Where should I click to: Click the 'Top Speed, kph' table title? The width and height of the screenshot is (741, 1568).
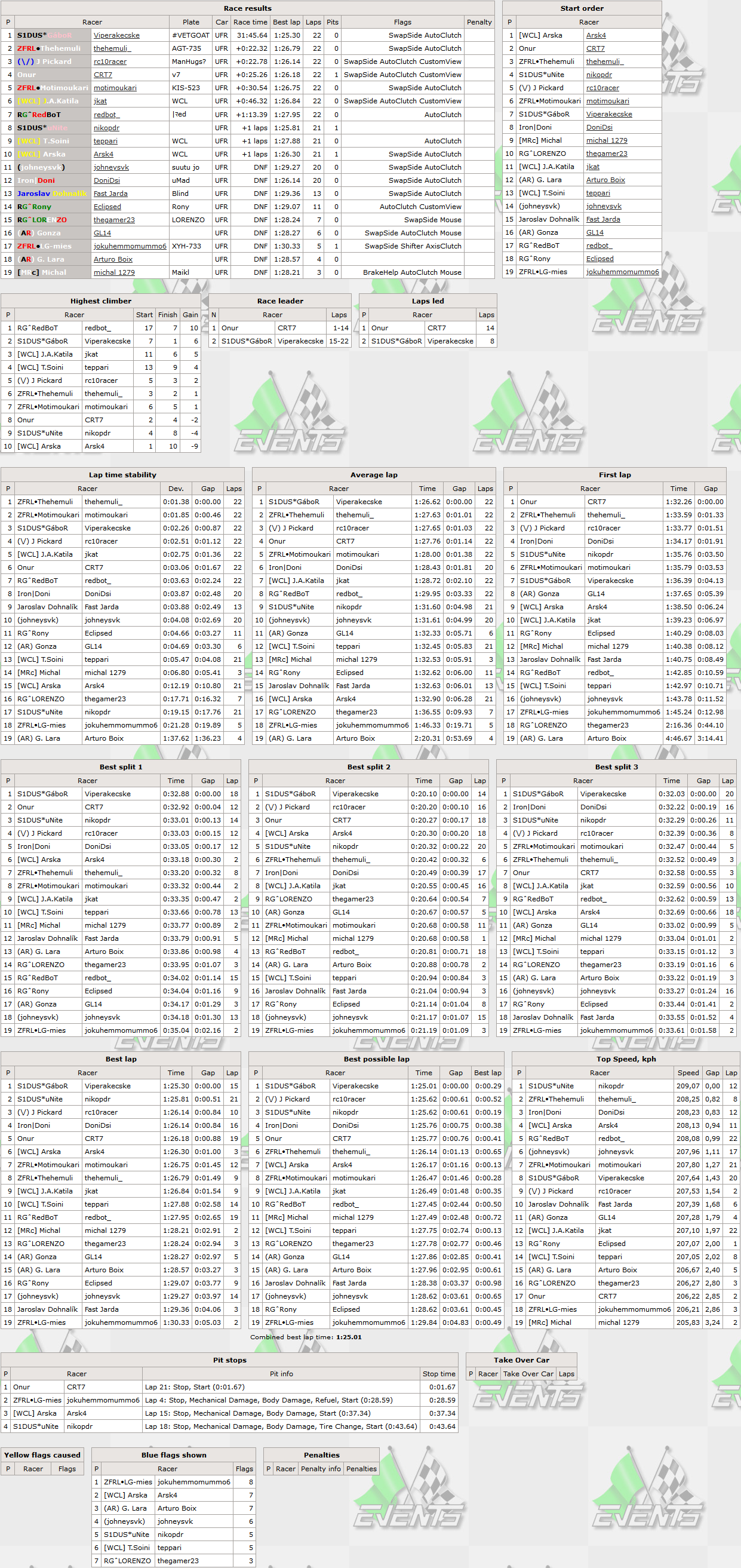[626, 1060]
